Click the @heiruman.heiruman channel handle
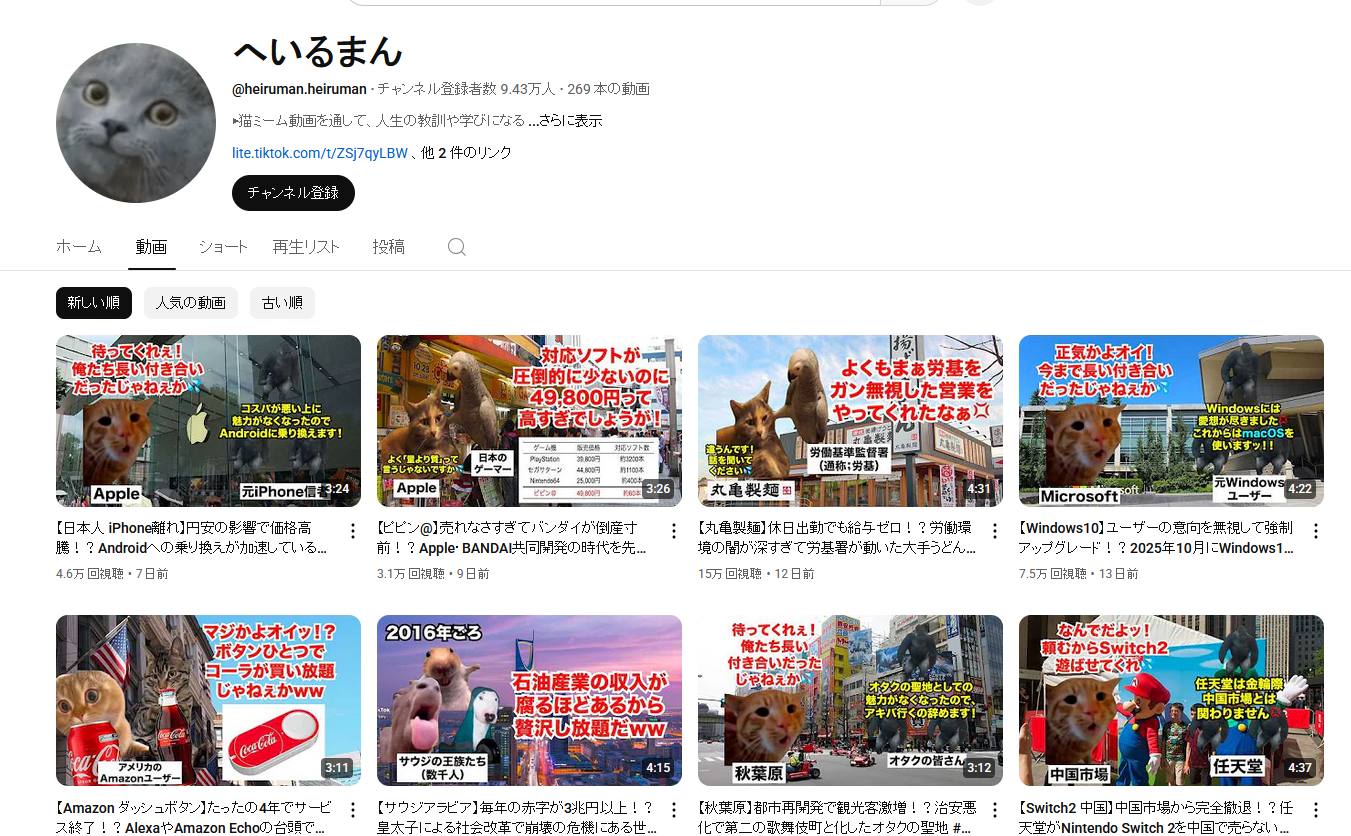The width and height of the screenshot is (1351, 836). [x=299, y=89]
